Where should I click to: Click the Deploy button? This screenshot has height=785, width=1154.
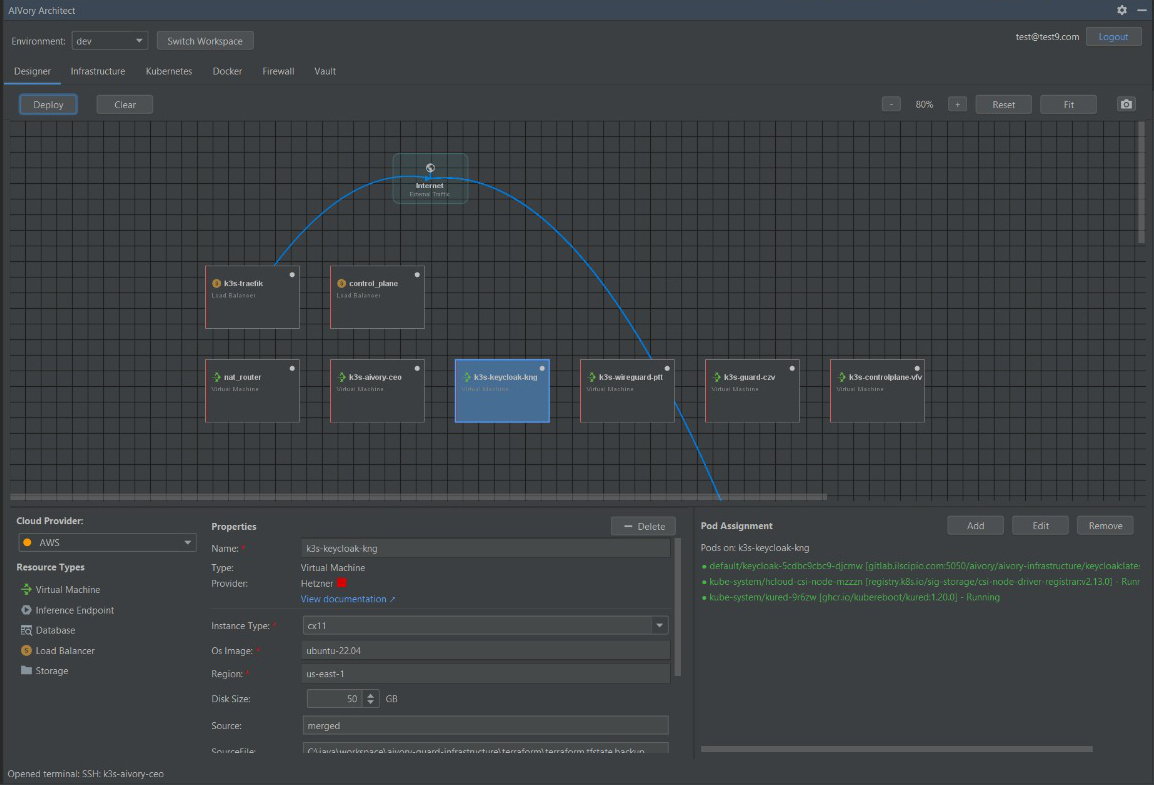click(49, 104)
